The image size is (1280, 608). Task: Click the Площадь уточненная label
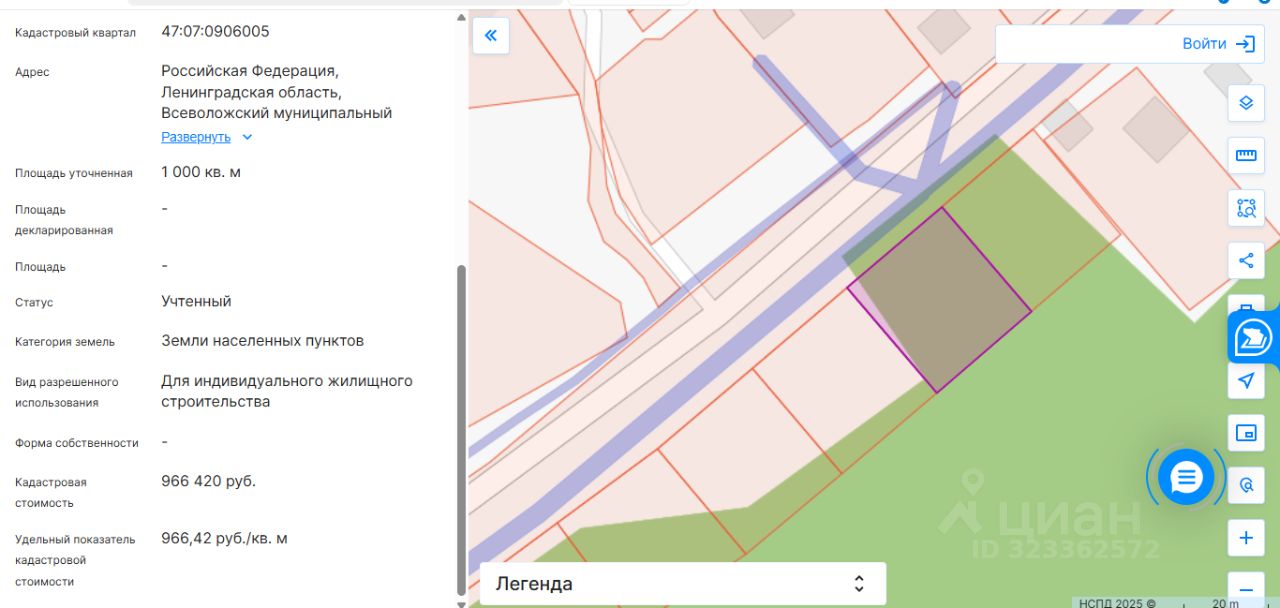pos(74,173)
